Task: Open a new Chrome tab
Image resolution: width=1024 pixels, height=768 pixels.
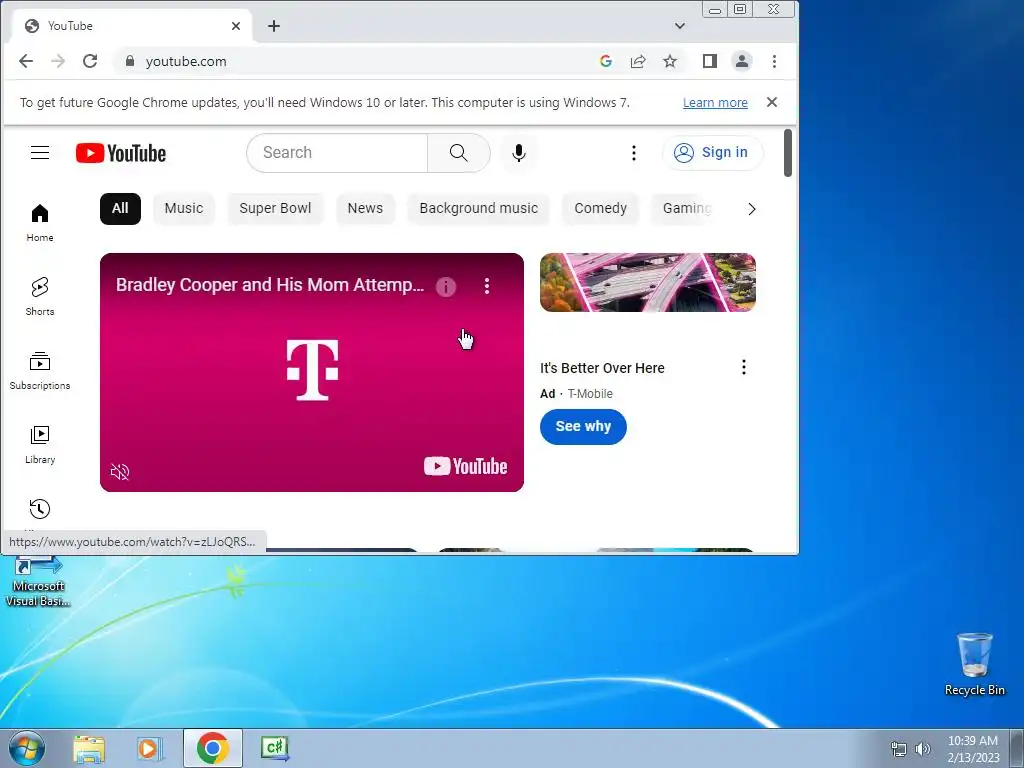Action: point(274,26)
